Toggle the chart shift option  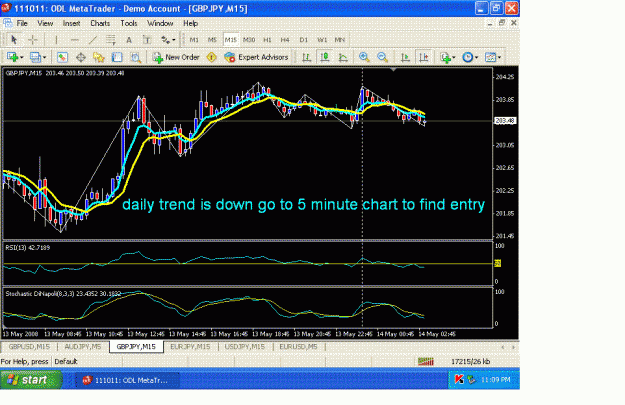pos(424,57)
